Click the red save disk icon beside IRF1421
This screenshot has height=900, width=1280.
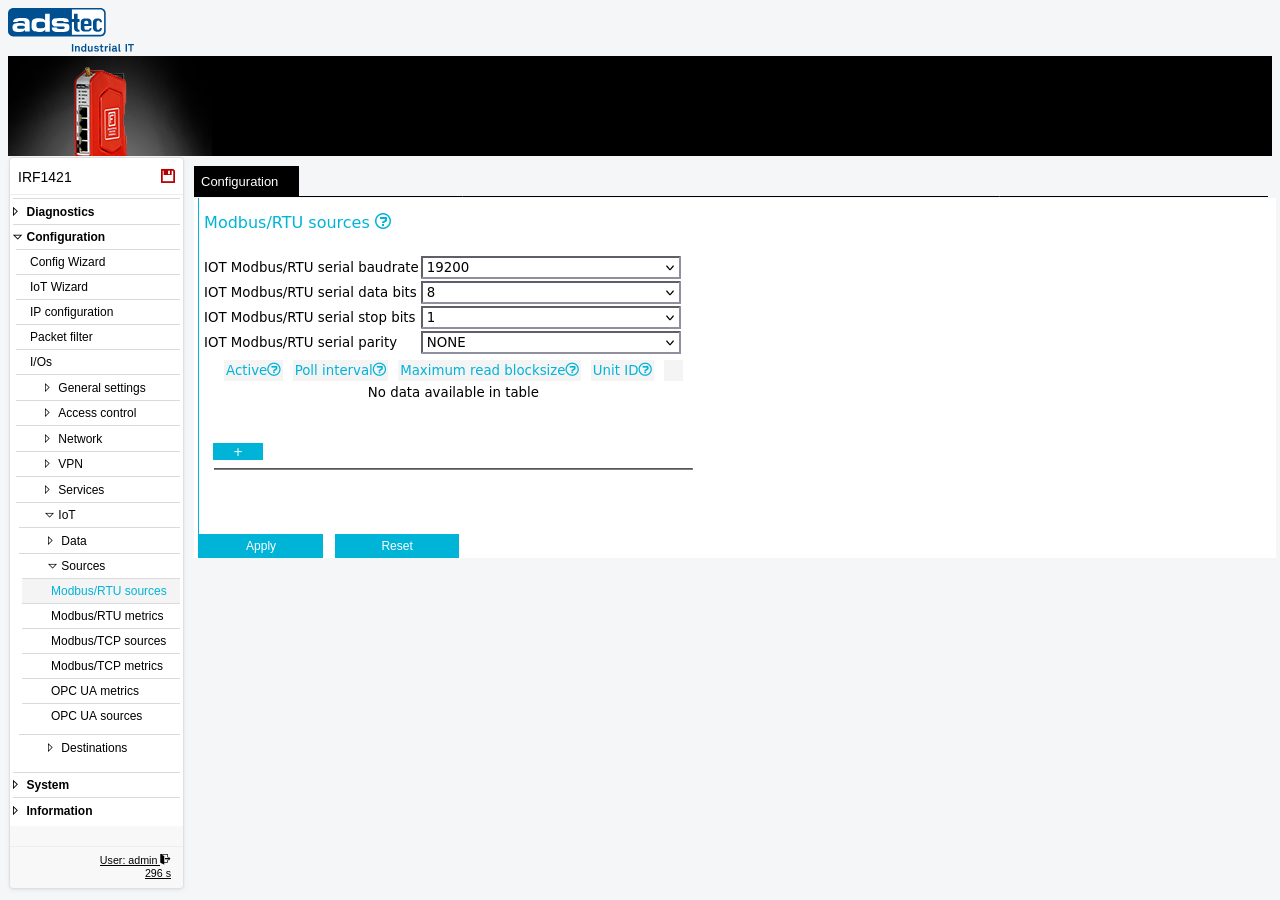click(x=168, y=176)
